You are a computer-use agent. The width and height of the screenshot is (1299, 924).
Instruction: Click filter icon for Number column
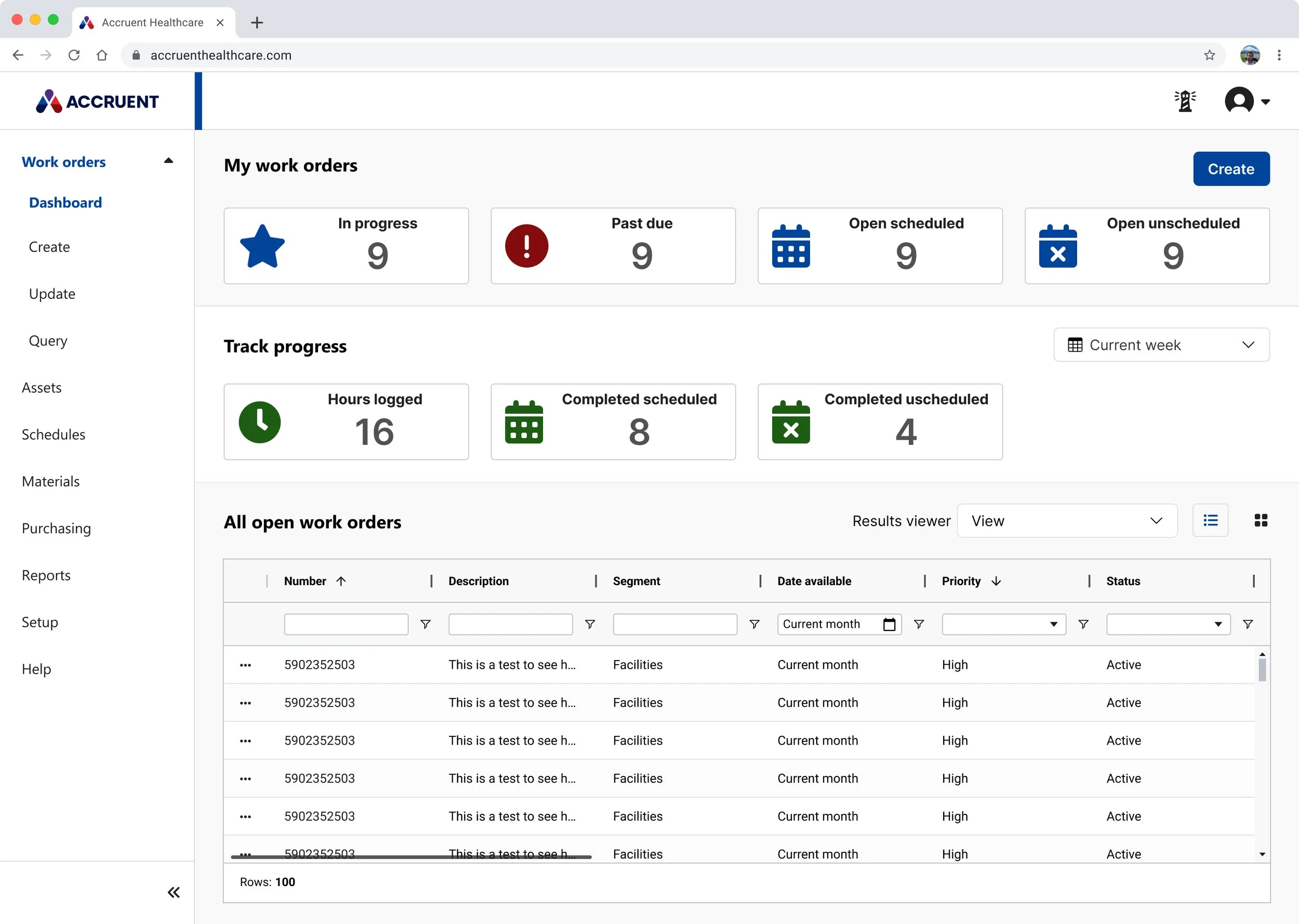(x=425, y=625)
